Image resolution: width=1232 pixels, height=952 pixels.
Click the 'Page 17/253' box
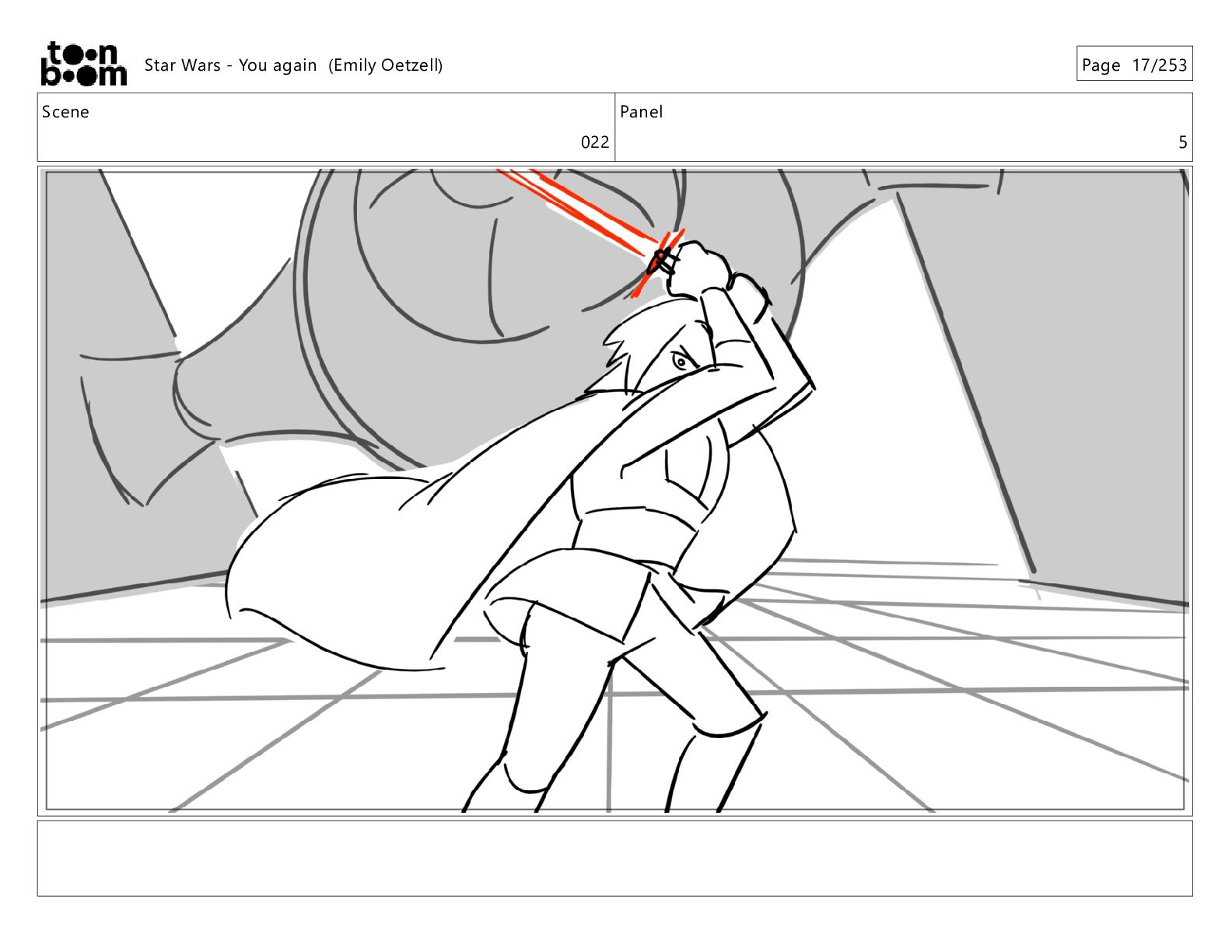[1134, 64]
